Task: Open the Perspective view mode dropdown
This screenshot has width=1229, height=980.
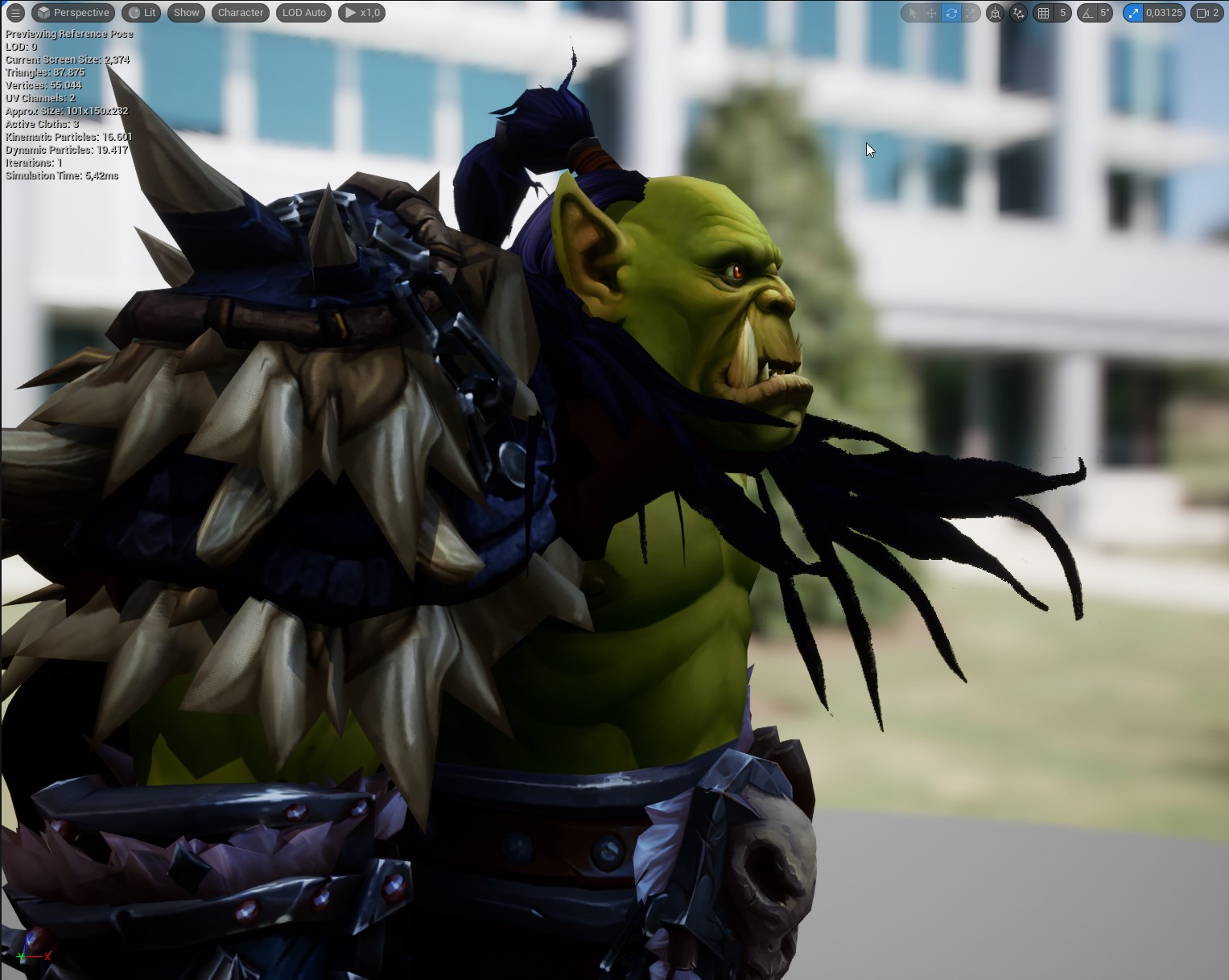Action: [73, 13]
